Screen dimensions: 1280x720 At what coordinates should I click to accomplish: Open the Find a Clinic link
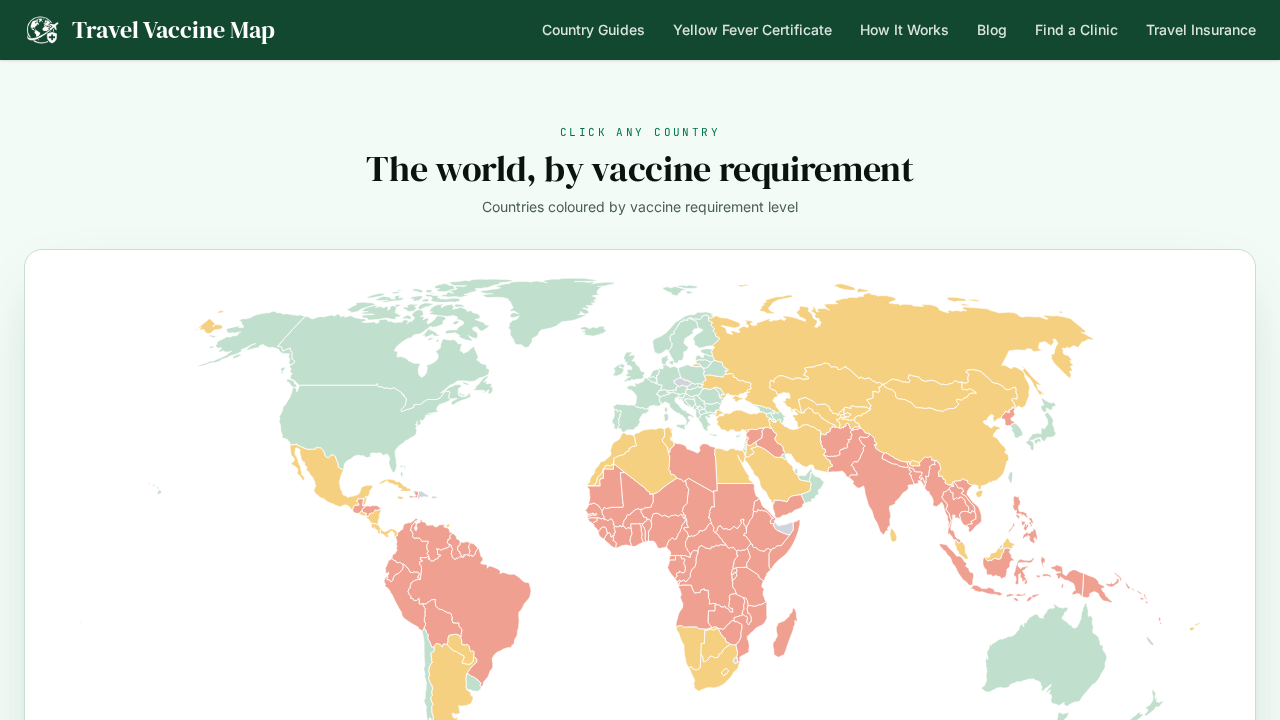[1076, 30]
